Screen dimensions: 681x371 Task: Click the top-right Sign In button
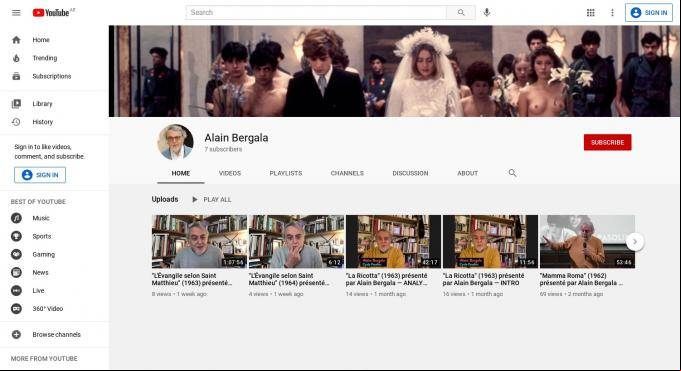[649, 13]
